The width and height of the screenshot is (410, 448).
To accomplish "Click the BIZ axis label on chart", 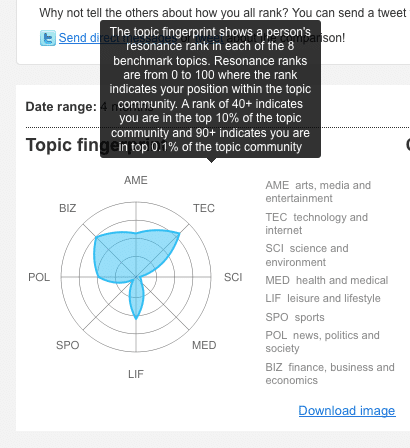I will point(67,208).
